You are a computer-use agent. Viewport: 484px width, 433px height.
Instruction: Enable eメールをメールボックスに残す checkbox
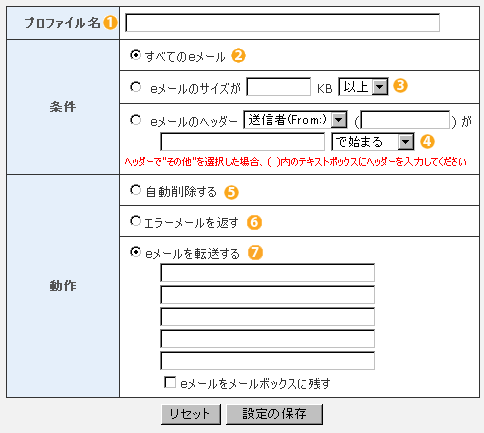pos(170,382)
